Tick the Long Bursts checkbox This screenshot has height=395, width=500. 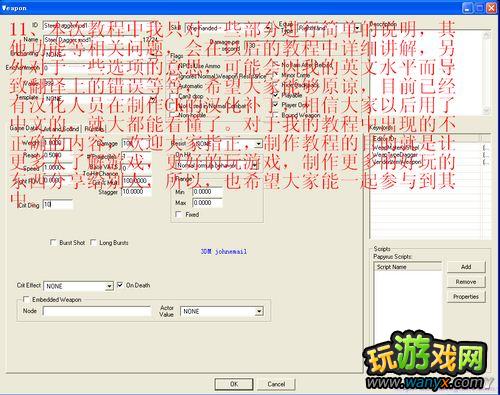point(93,242)
